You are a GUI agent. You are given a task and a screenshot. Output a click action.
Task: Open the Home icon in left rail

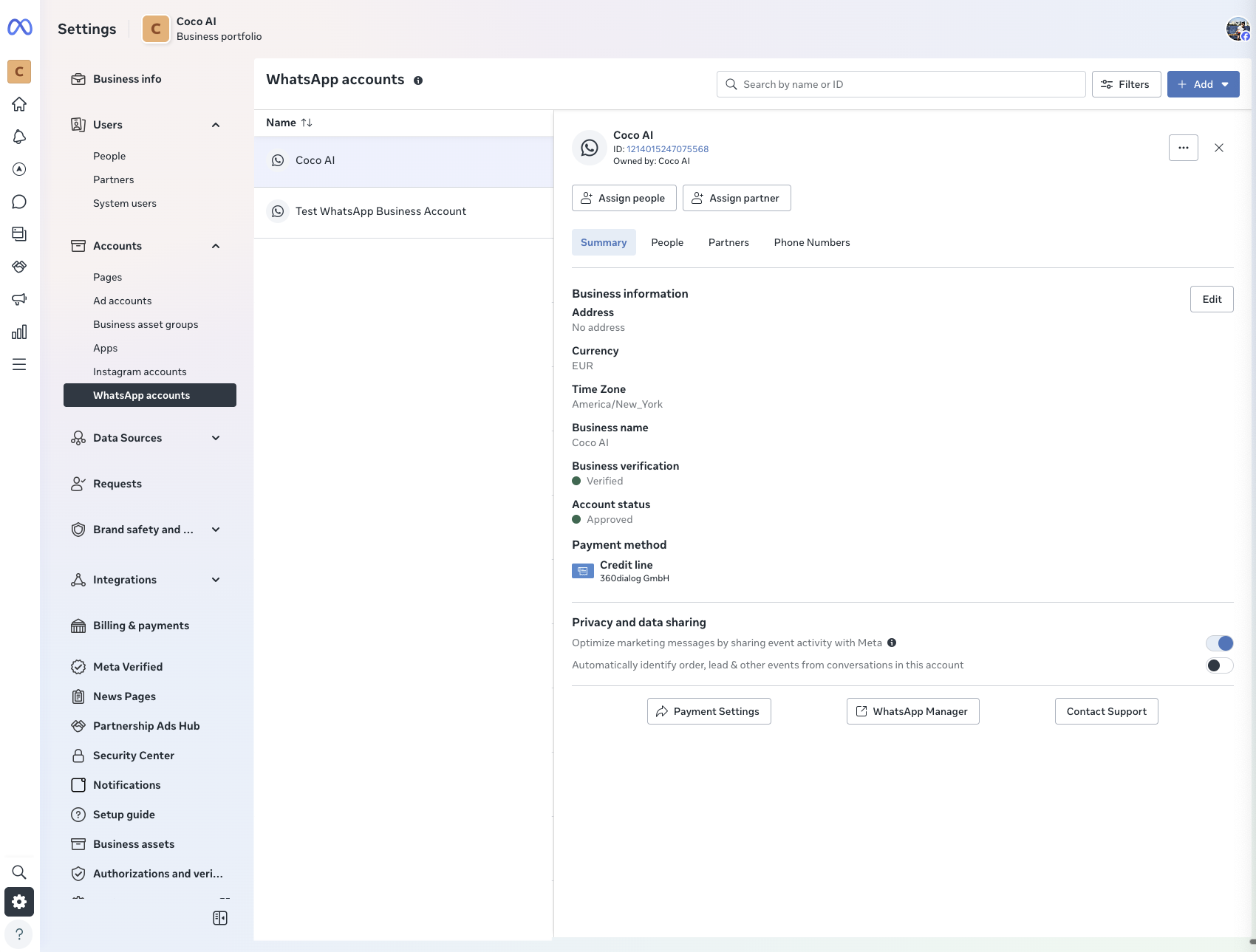pos(19,104)
